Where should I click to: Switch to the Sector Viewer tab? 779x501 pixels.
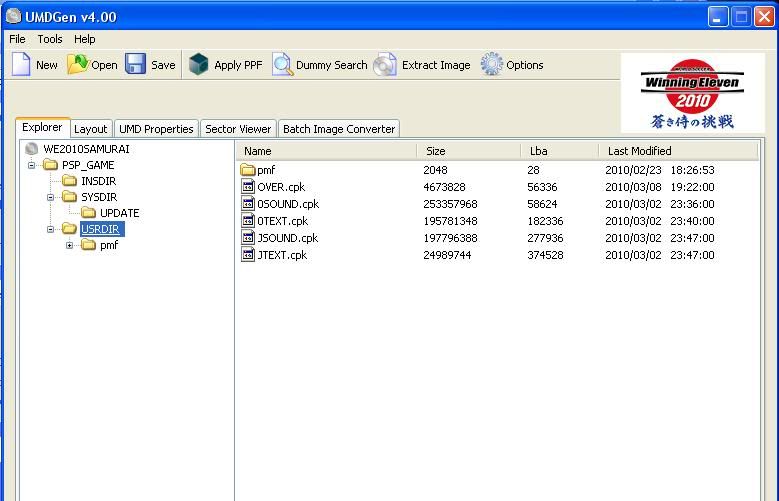(x=238, y=129)
